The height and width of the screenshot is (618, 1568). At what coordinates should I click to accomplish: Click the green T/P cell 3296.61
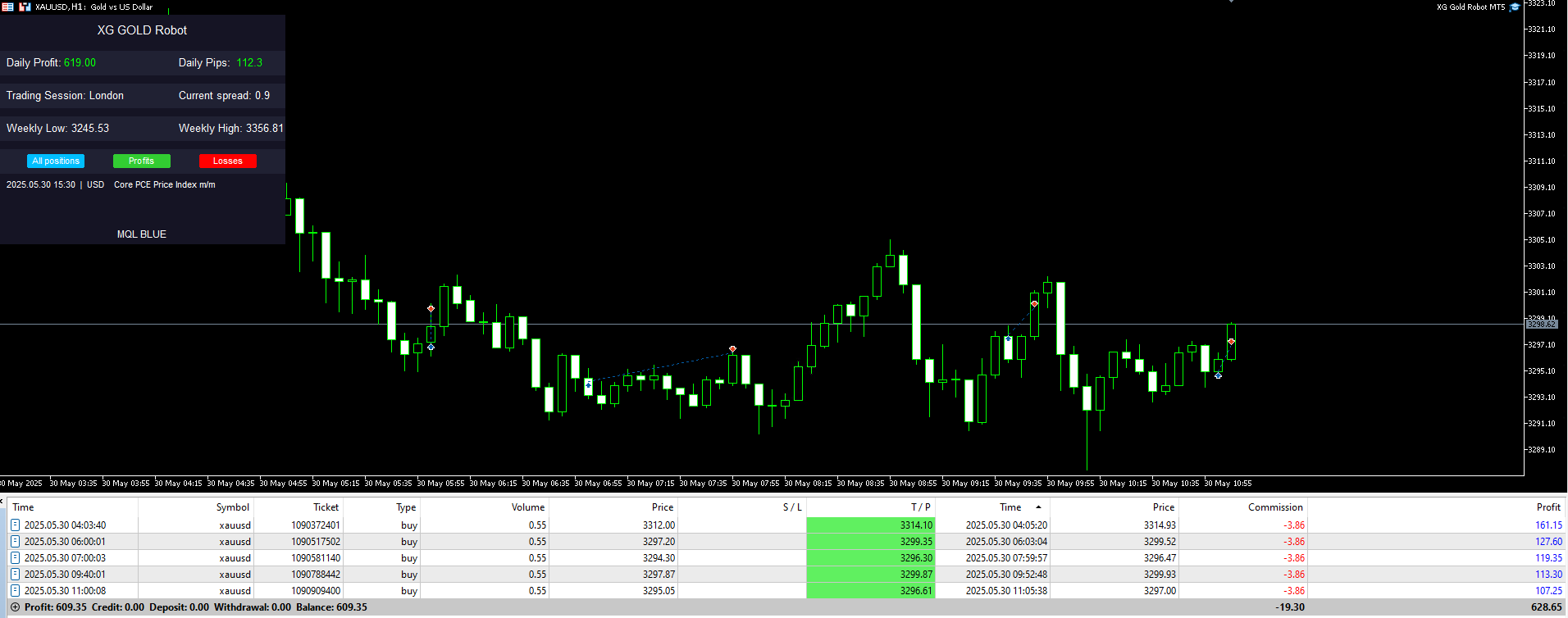coord(871,591)
